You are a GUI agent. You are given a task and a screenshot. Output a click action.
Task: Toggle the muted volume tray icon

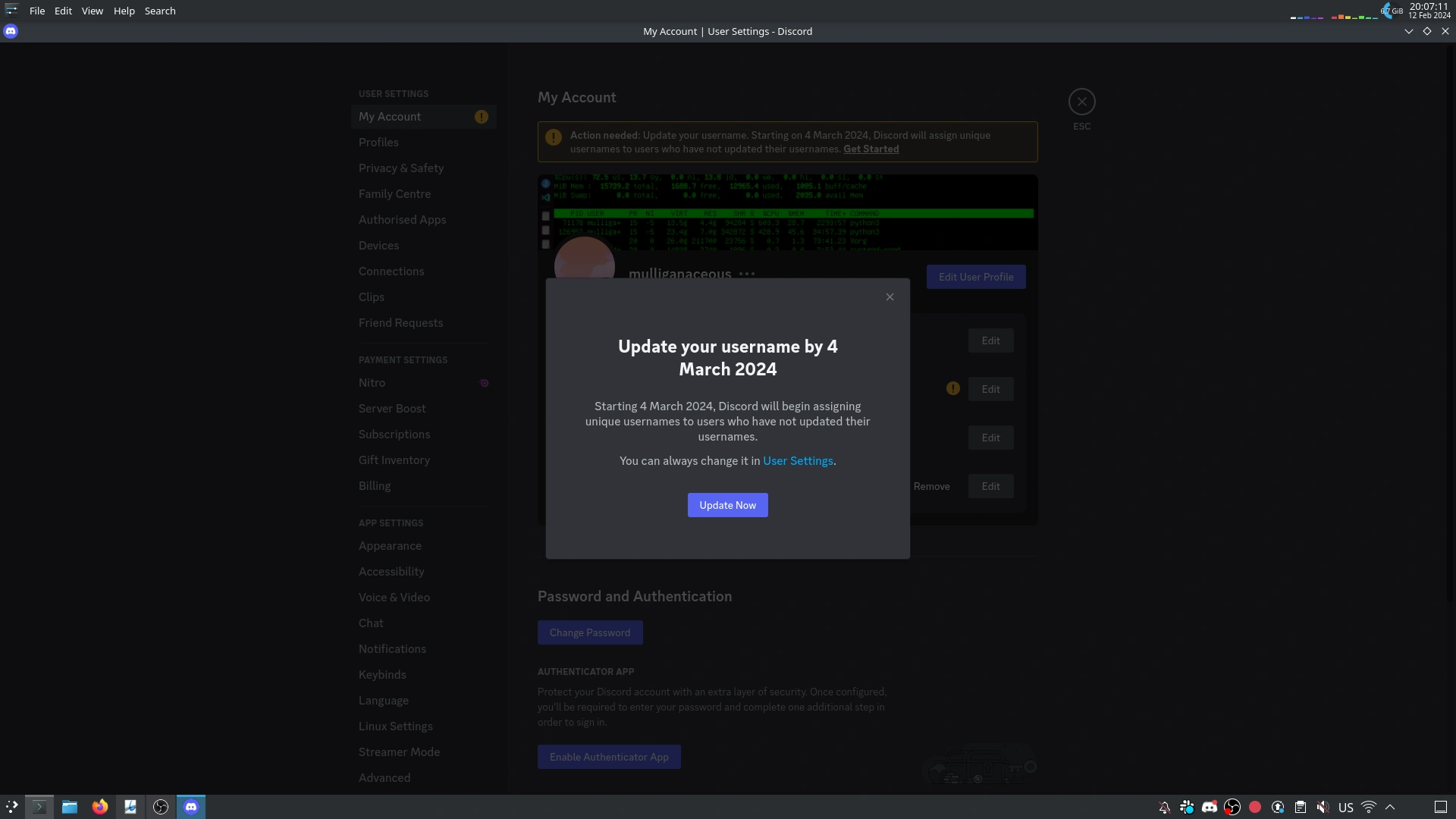click(1323, 807)
